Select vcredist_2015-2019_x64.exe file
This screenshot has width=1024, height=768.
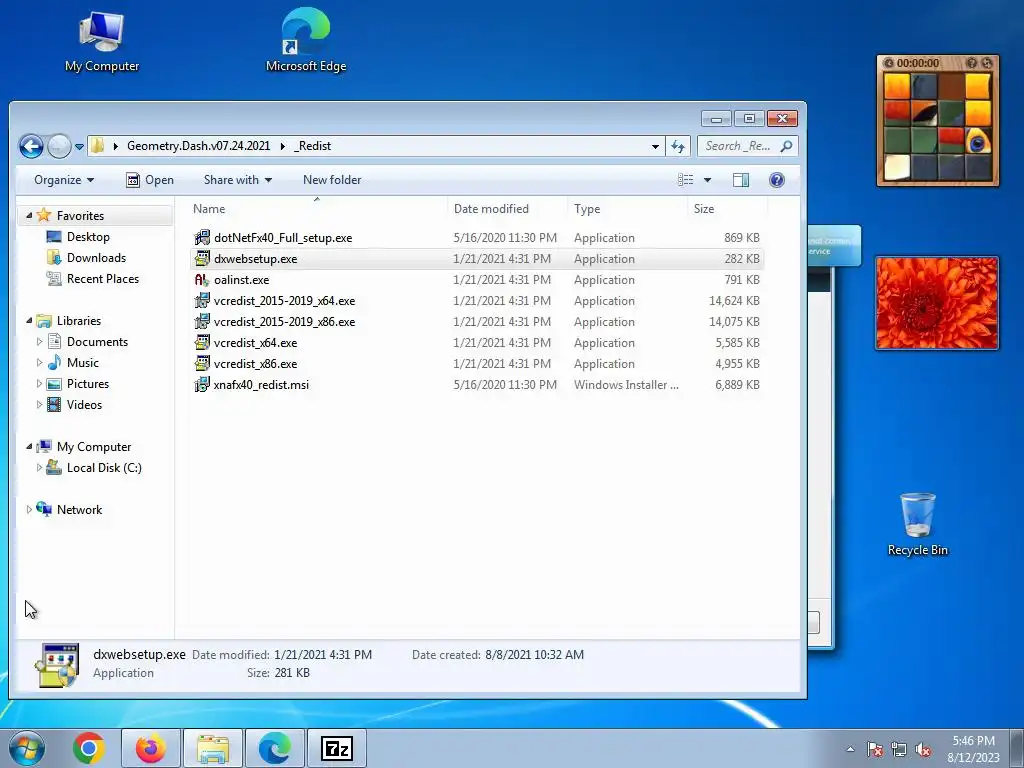tap(284, 301)
